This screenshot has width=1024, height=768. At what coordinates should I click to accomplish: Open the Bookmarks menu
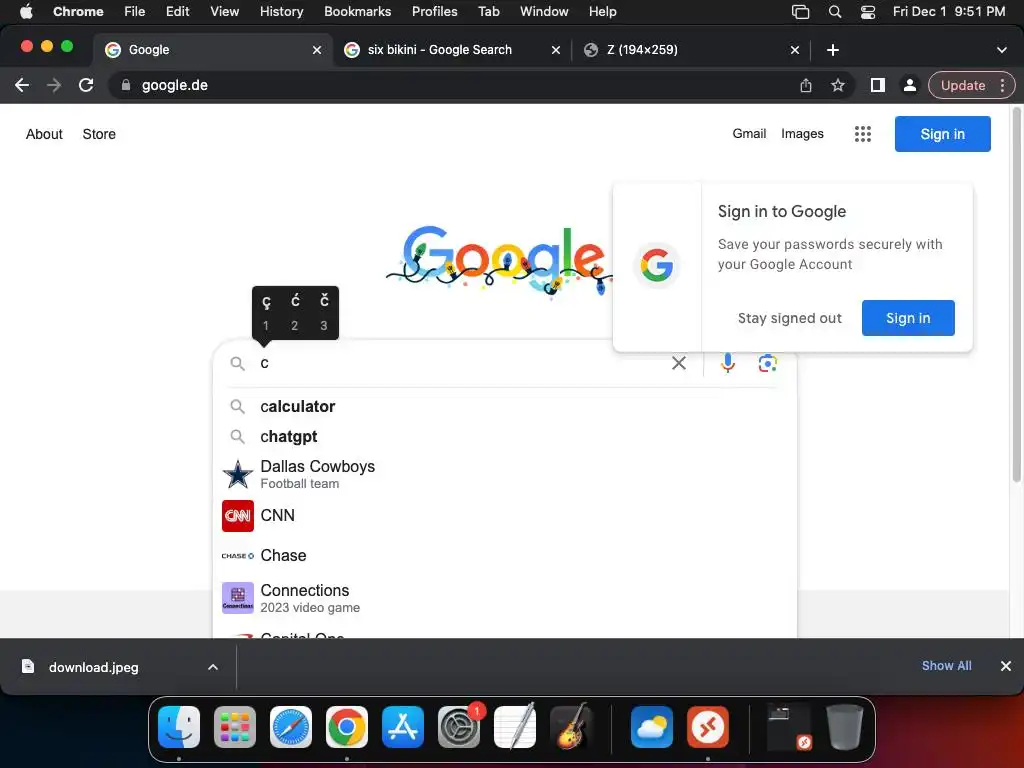pos(357,12)
